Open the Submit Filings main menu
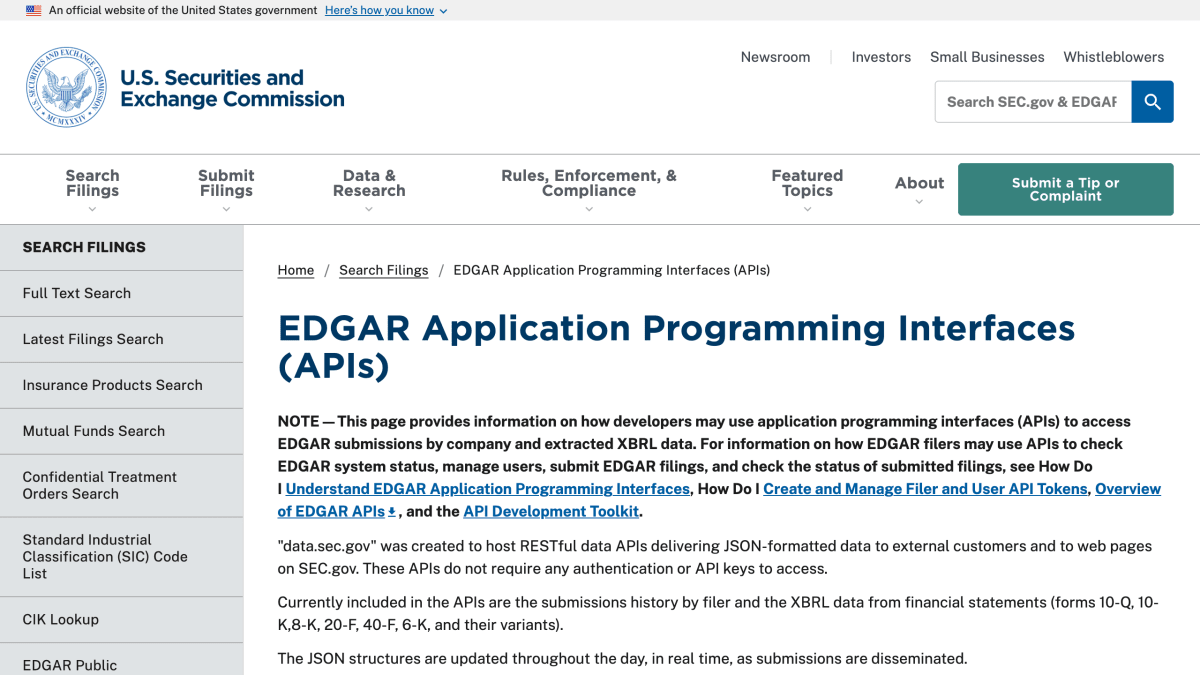1200x675 pixels. tap(226, 183)
